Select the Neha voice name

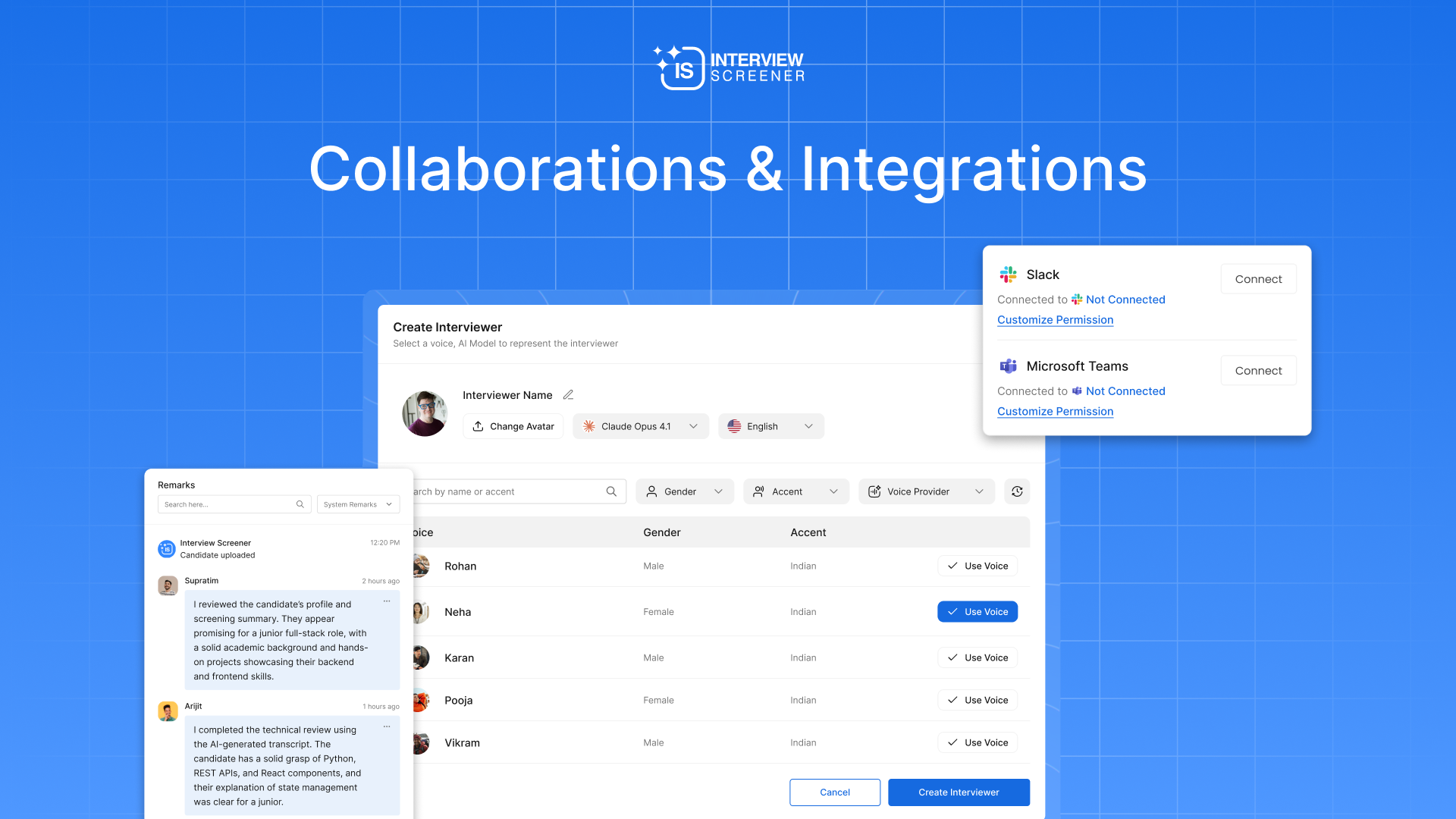coord(457,612)
